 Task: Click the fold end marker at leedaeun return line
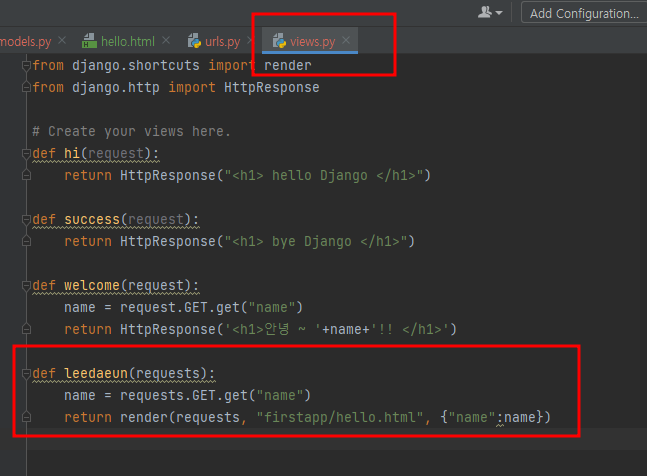point(26,417)
